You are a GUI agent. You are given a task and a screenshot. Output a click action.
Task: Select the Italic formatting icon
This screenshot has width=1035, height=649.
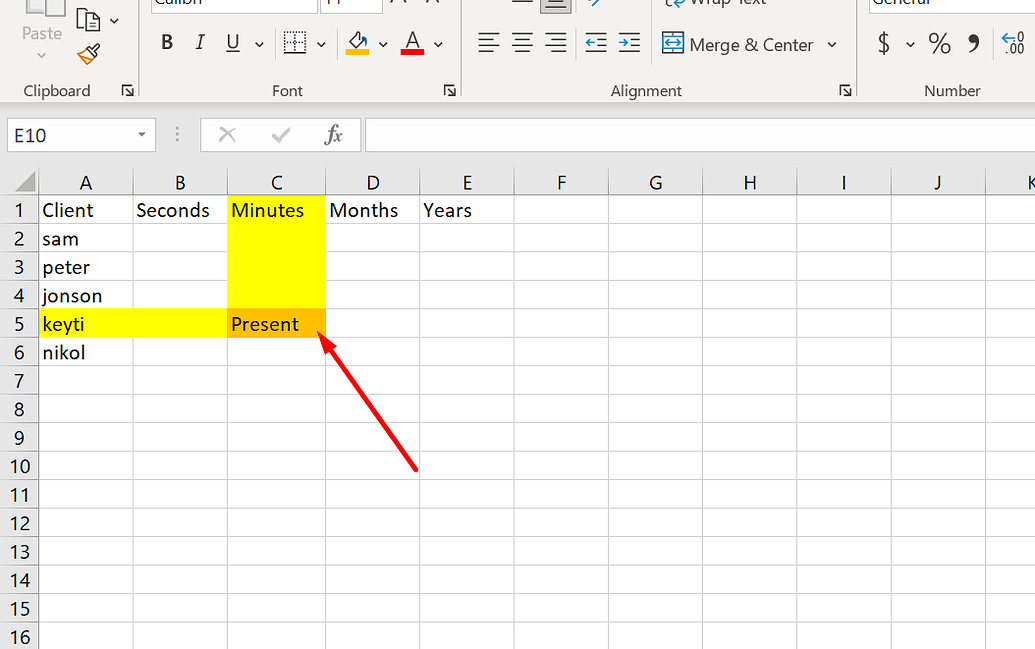(x=200, y=43)
